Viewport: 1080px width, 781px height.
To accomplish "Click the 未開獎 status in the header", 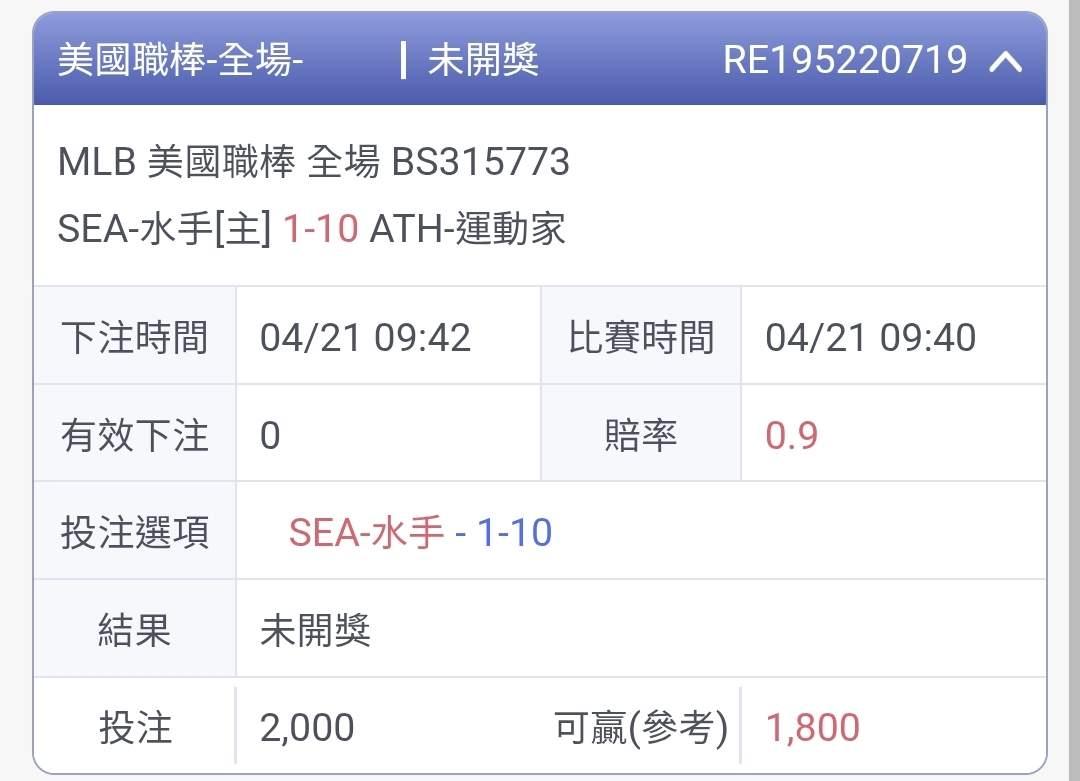I will [483, 61].
